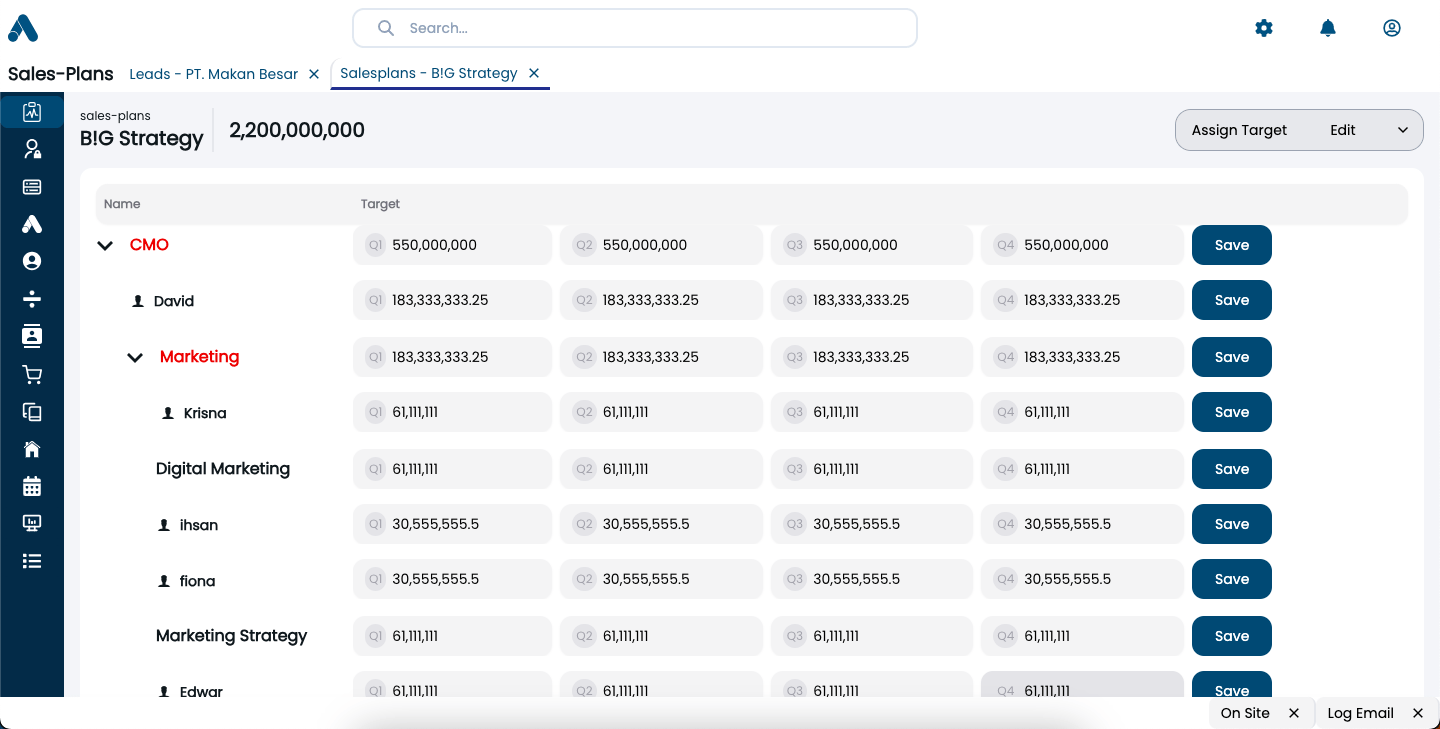Edit David's Q2 target field
The image size is (1440, 729).
[661, 300]
